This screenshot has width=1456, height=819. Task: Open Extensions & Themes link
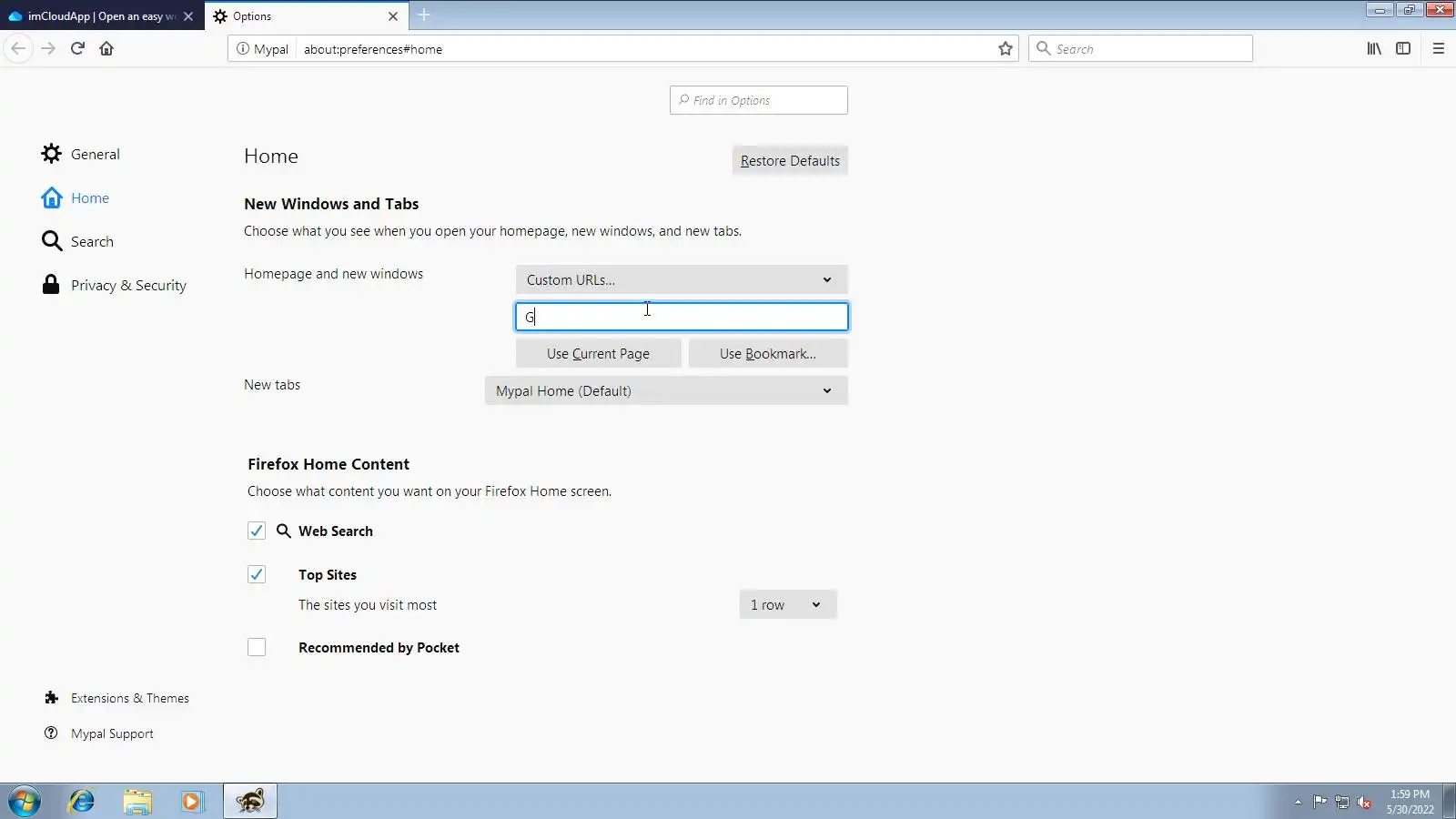(x=116, y=698)
